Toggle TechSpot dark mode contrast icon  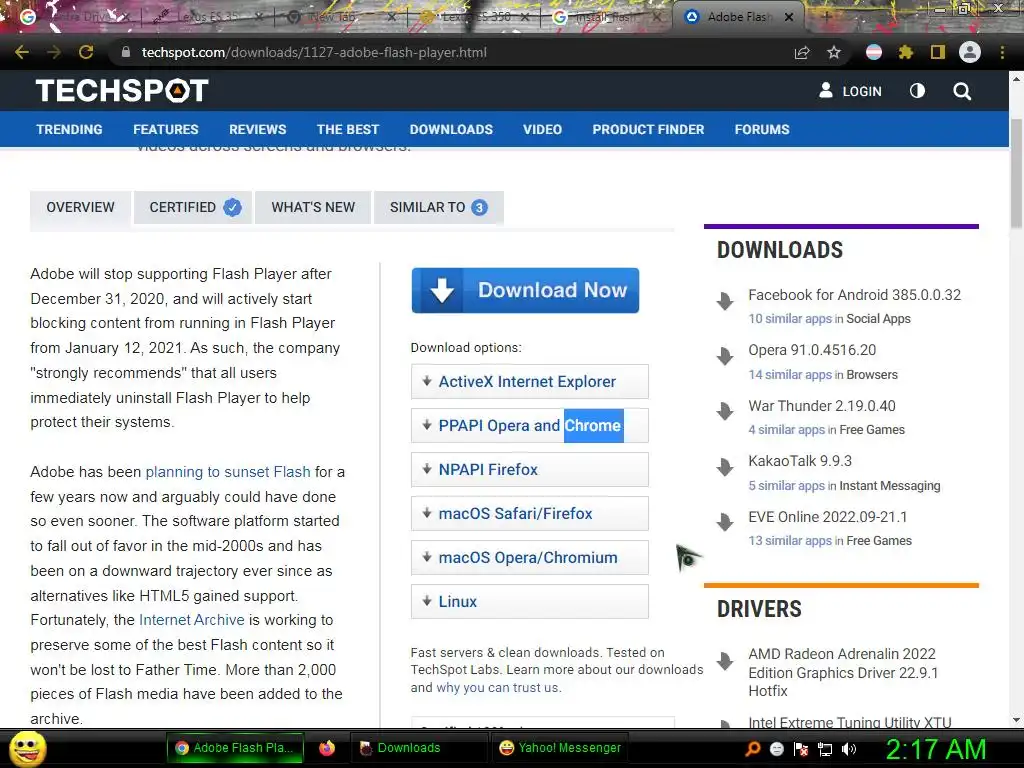[x=917, y=91]
